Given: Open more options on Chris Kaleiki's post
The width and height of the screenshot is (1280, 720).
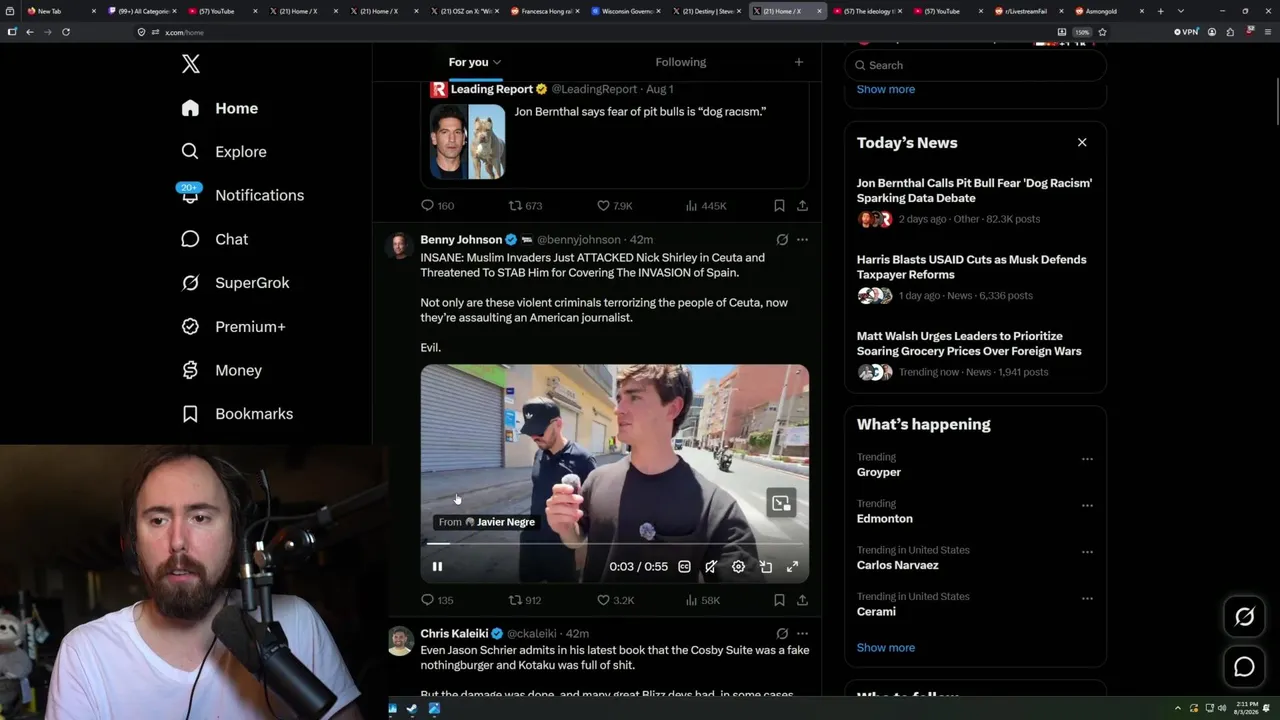Looking at the screenshot, I should [802, 634].
